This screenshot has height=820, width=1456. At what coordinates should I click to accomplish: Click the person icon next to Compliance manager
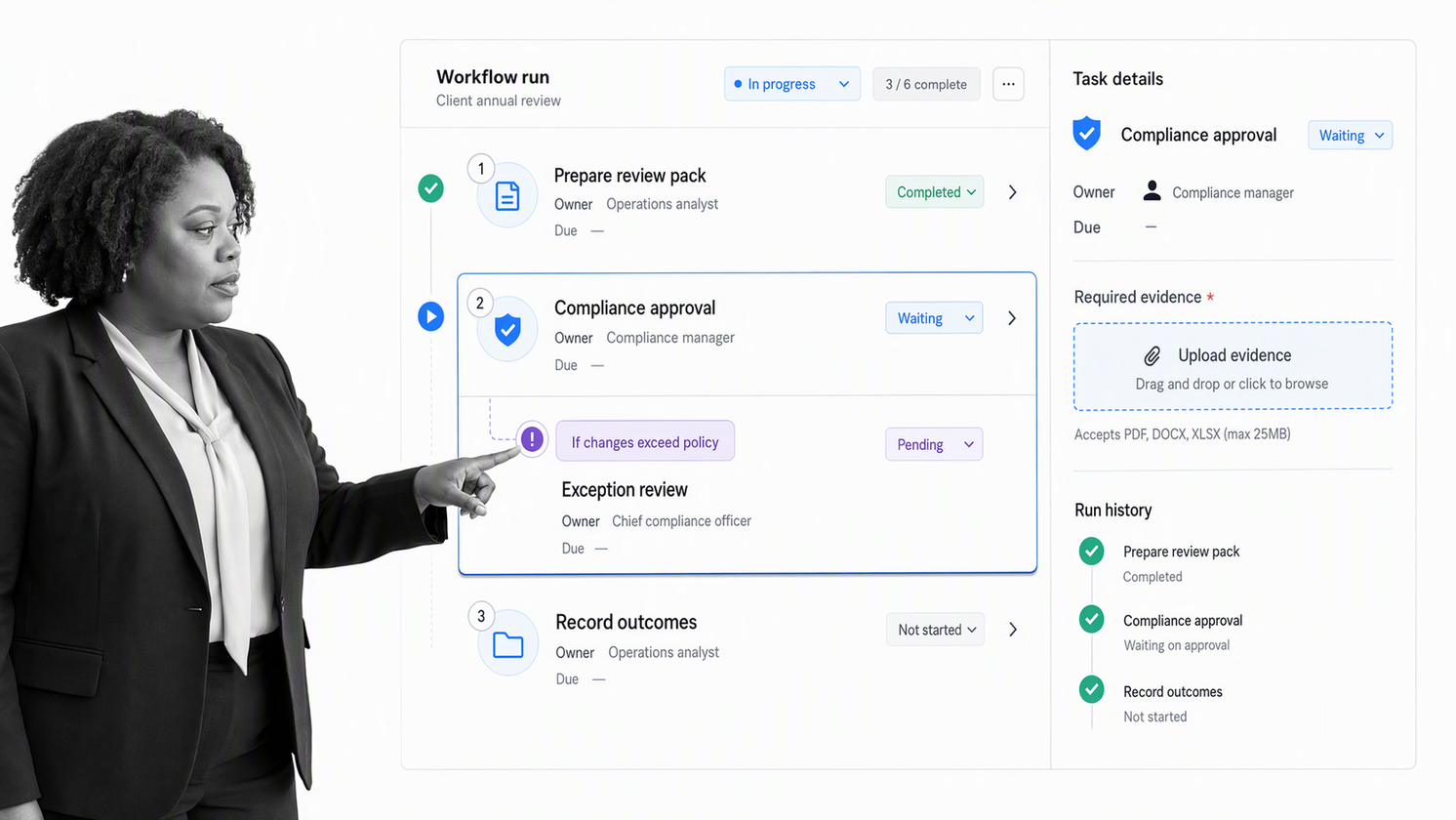(1152, 190)
